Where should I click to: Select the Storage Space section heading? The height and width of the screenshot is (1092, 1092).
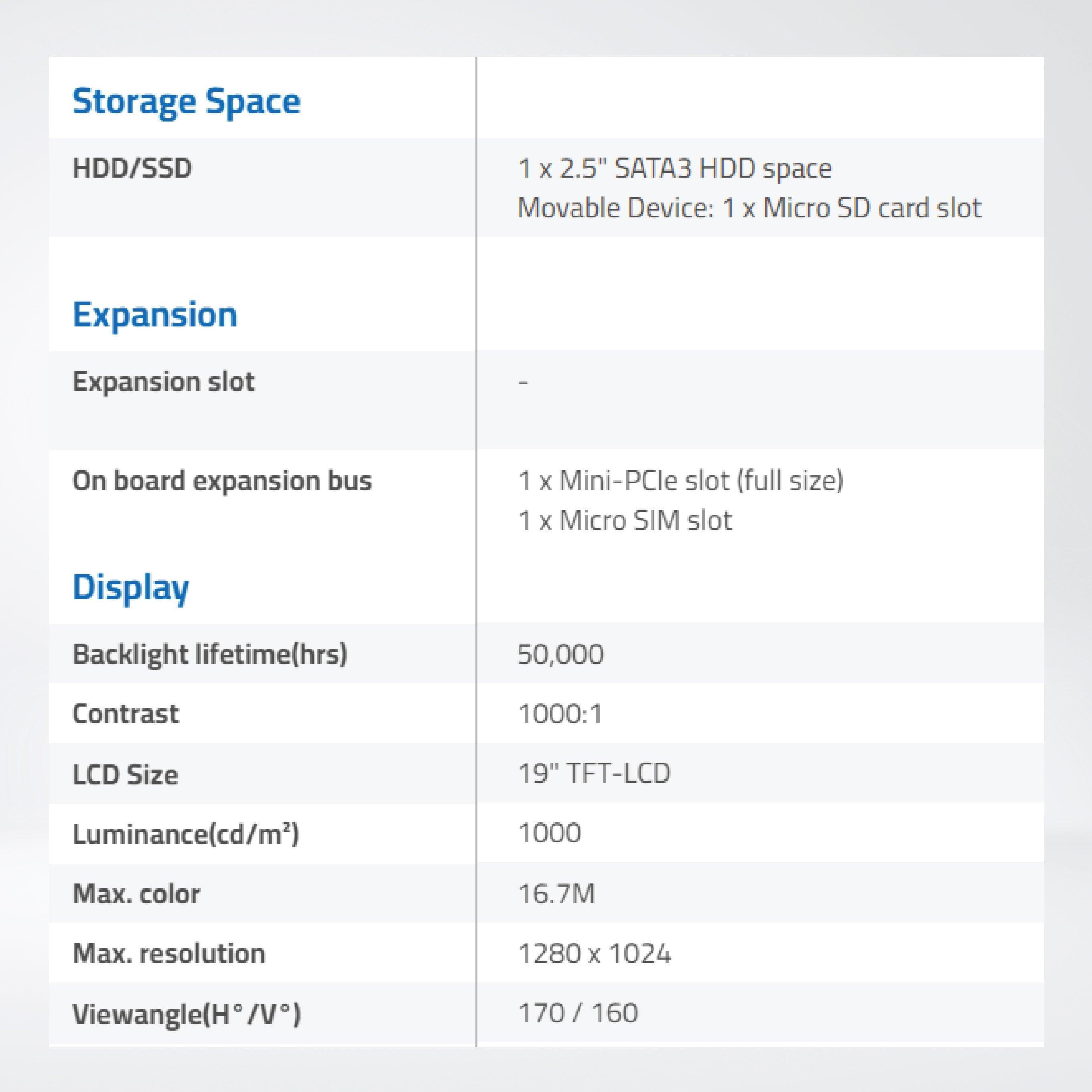187,102
